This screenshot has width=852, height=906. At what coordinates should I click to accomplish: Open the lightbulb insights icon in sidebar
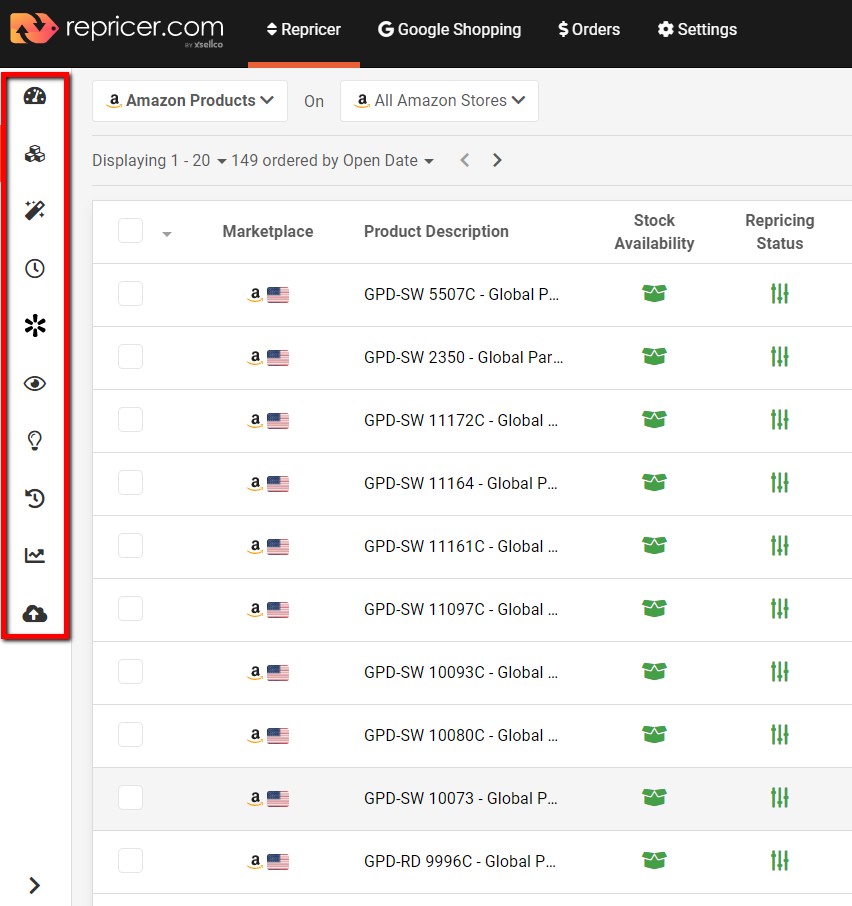(35, 440)
